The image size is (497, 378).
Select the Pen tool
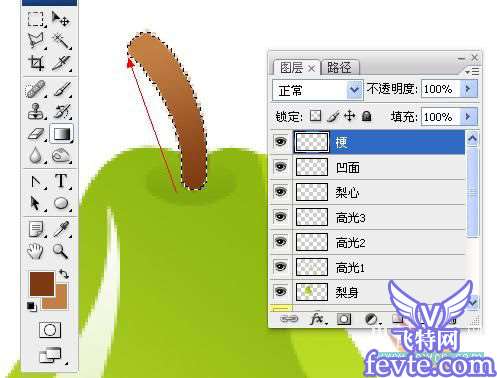pos(36,182)
